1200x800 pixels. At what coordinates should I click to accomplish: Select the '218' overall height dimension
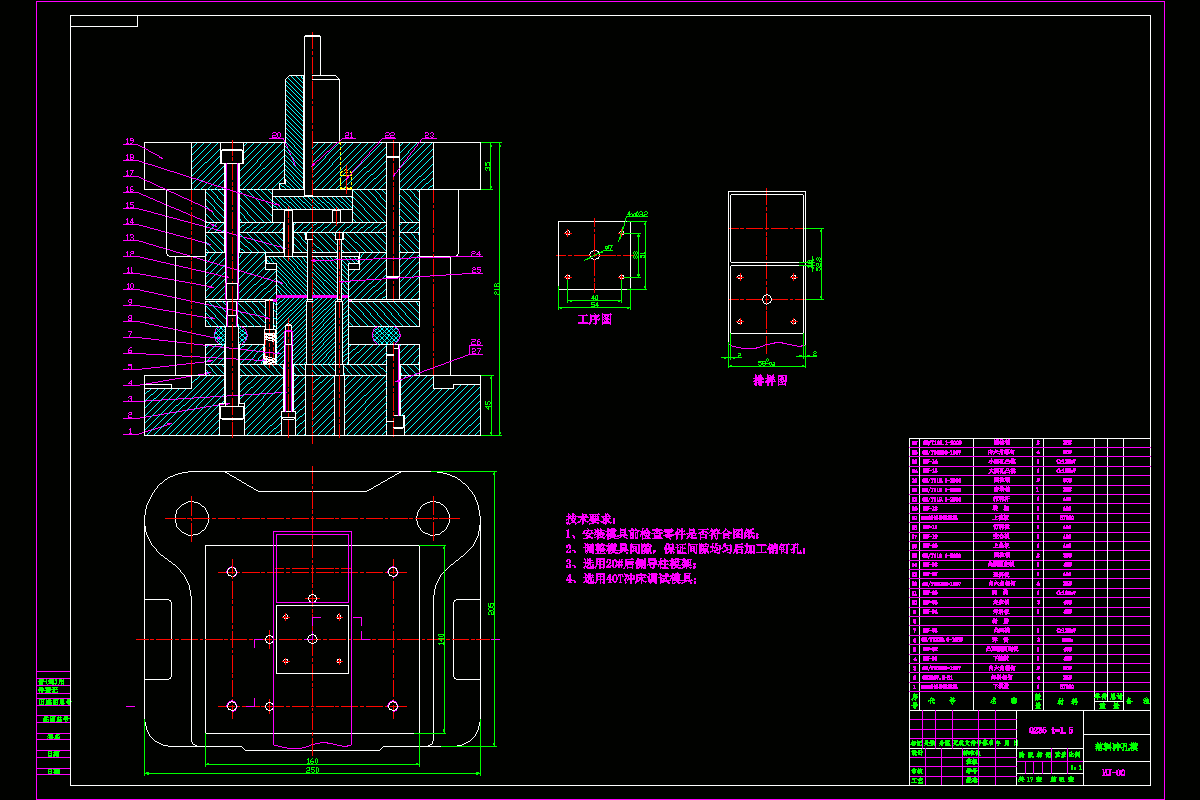coord(497,289)
